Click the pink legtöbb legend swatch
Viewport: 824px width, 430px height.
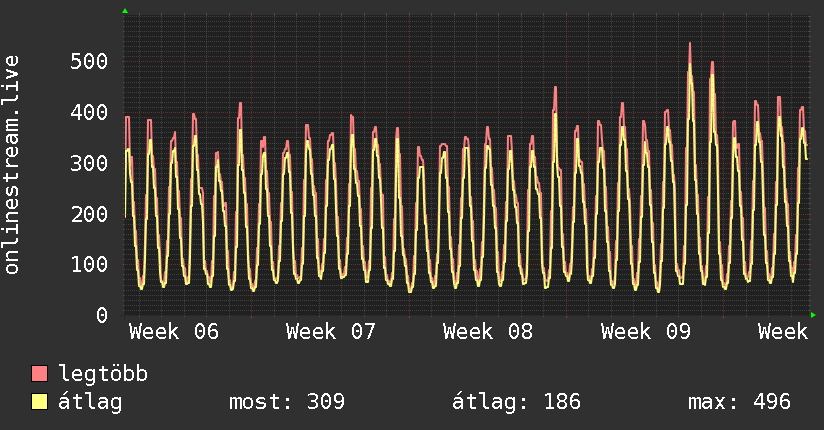click(39, 374)
